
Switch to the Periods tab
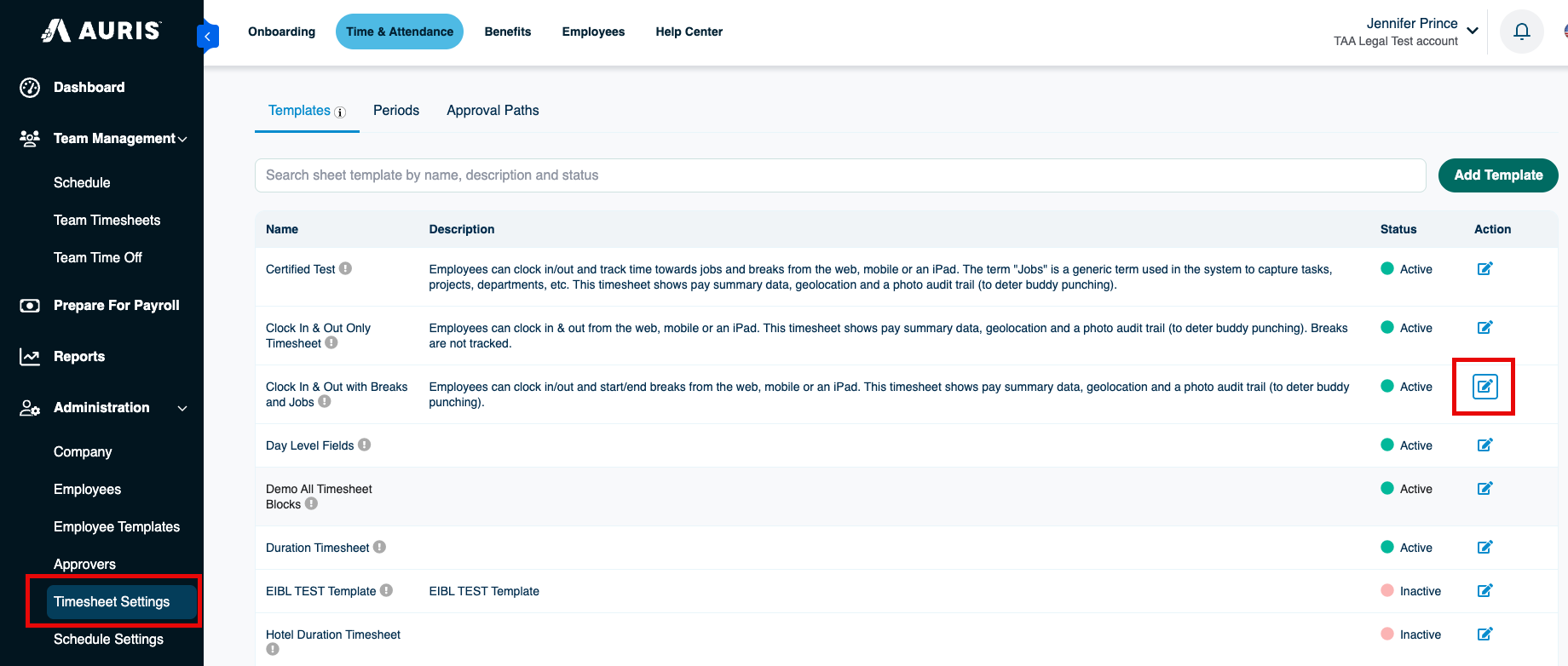396,111
